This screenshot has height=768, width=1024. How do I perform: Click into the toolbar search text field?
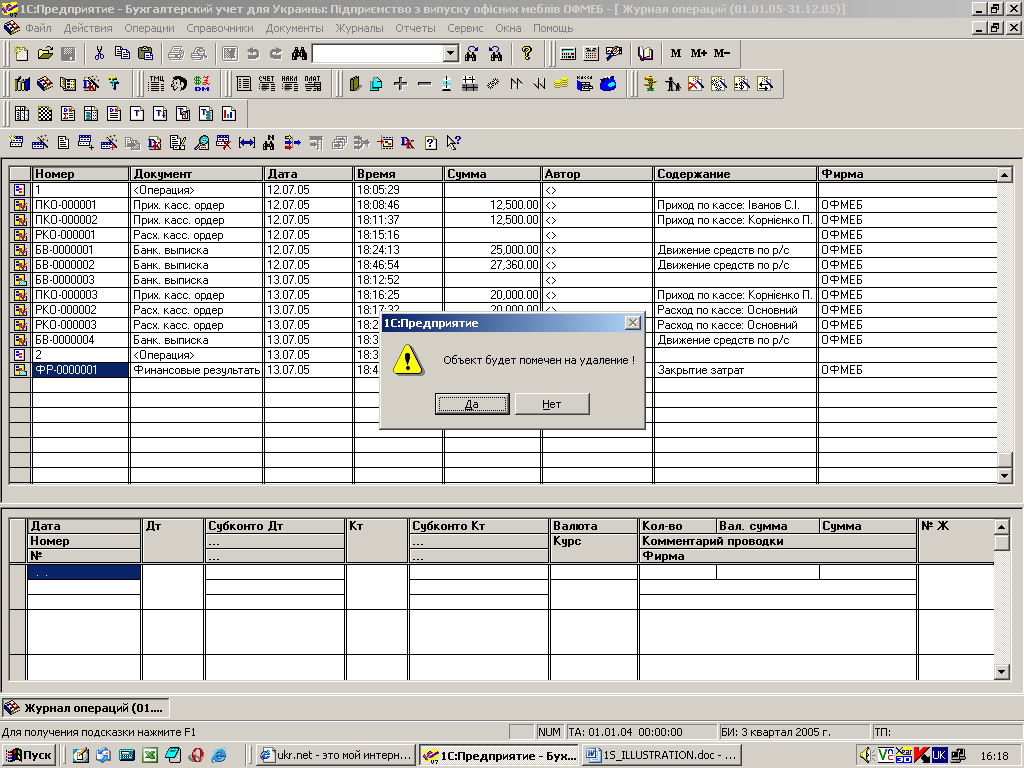378,54
